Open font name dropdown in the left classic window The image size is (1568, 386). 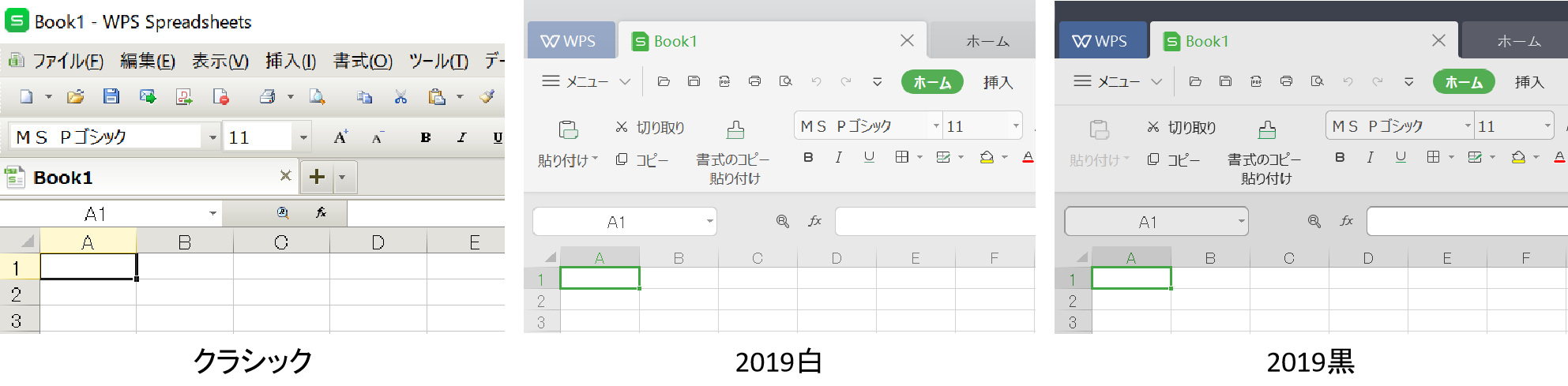click(212, 137)
